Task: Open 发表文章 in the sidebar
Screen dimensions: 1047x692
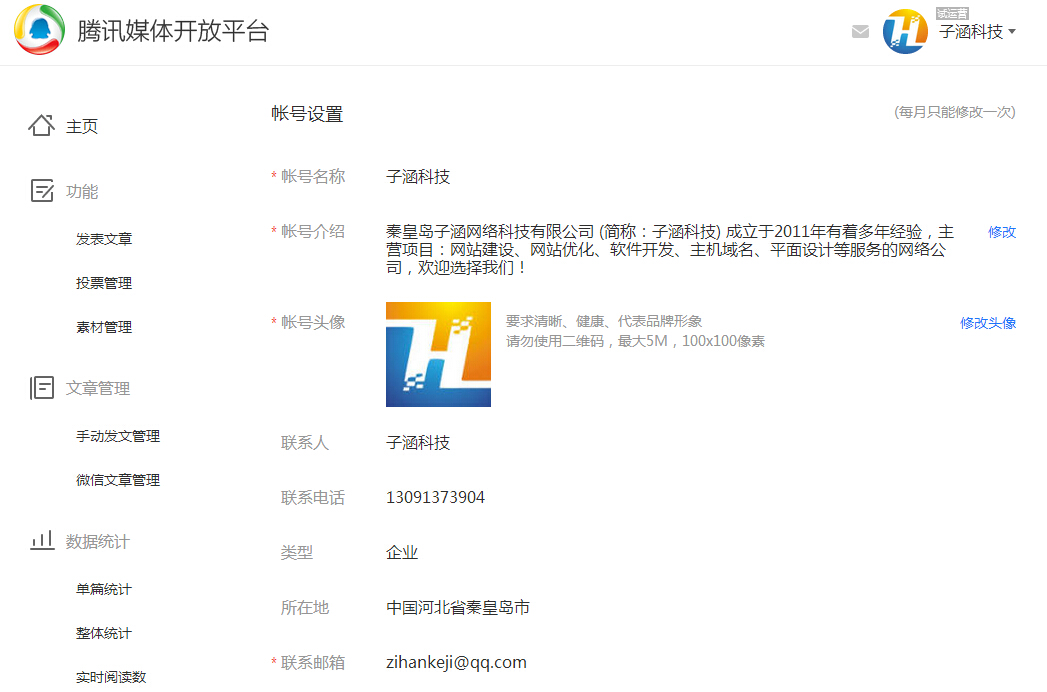Action: click(104, 239)
